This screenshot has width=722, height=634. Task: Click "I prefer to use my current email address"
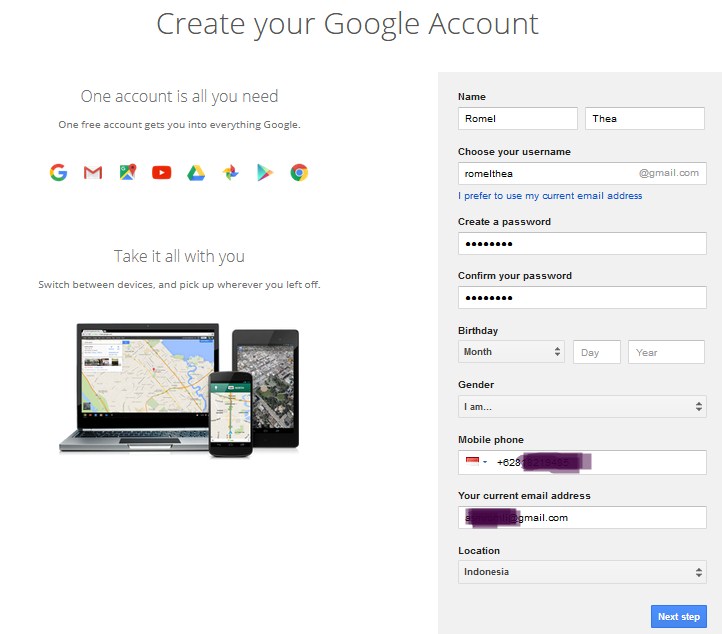[x=550, y=196]
